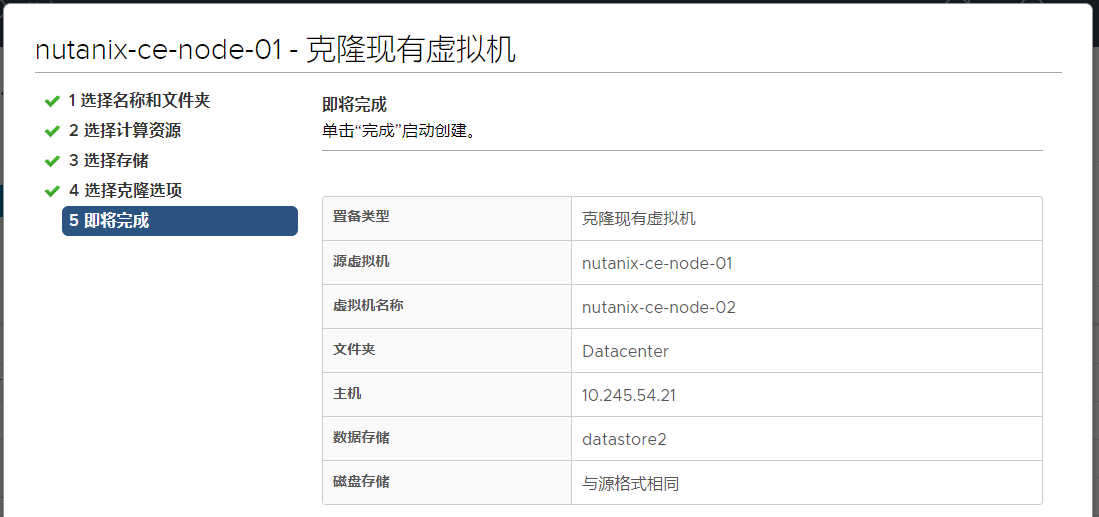The width and height of the screenshot is (1099, 517).
Task: Go to step 3 选择存储
Action: coord(109,160)
